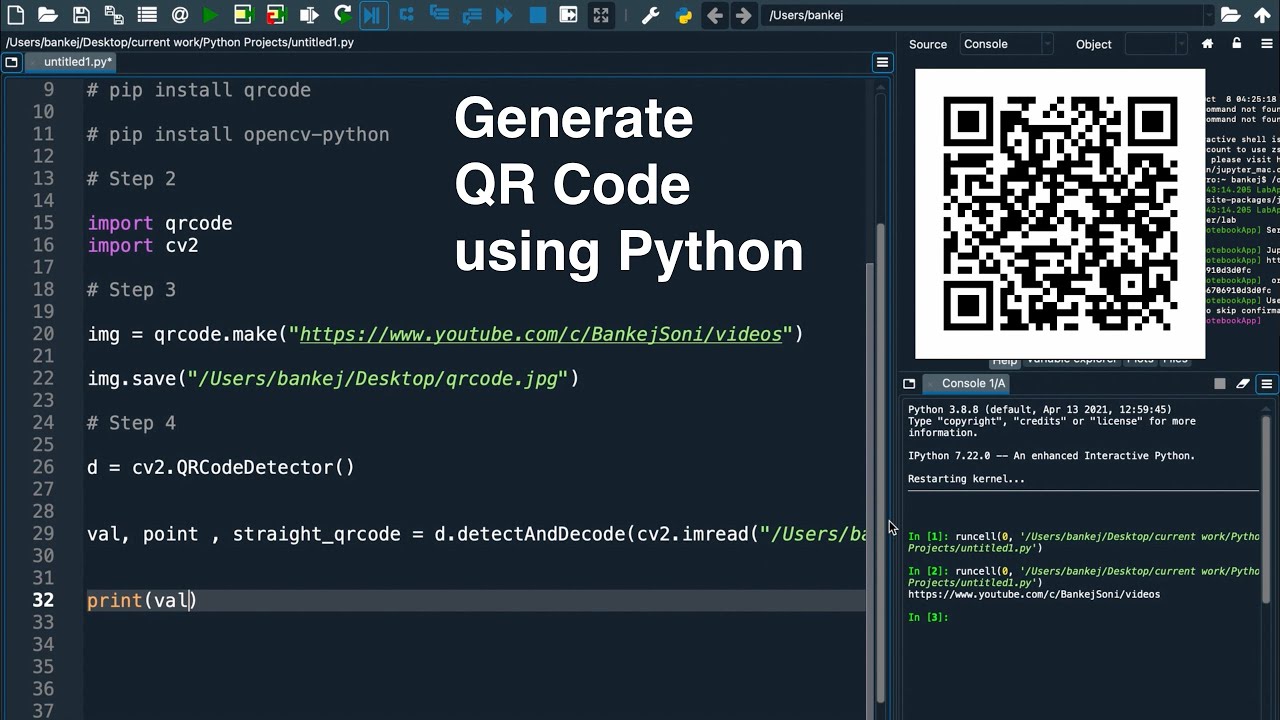Click the Save all files icon
Viewport: 1280px width, 720px height.
coord(114,15)
